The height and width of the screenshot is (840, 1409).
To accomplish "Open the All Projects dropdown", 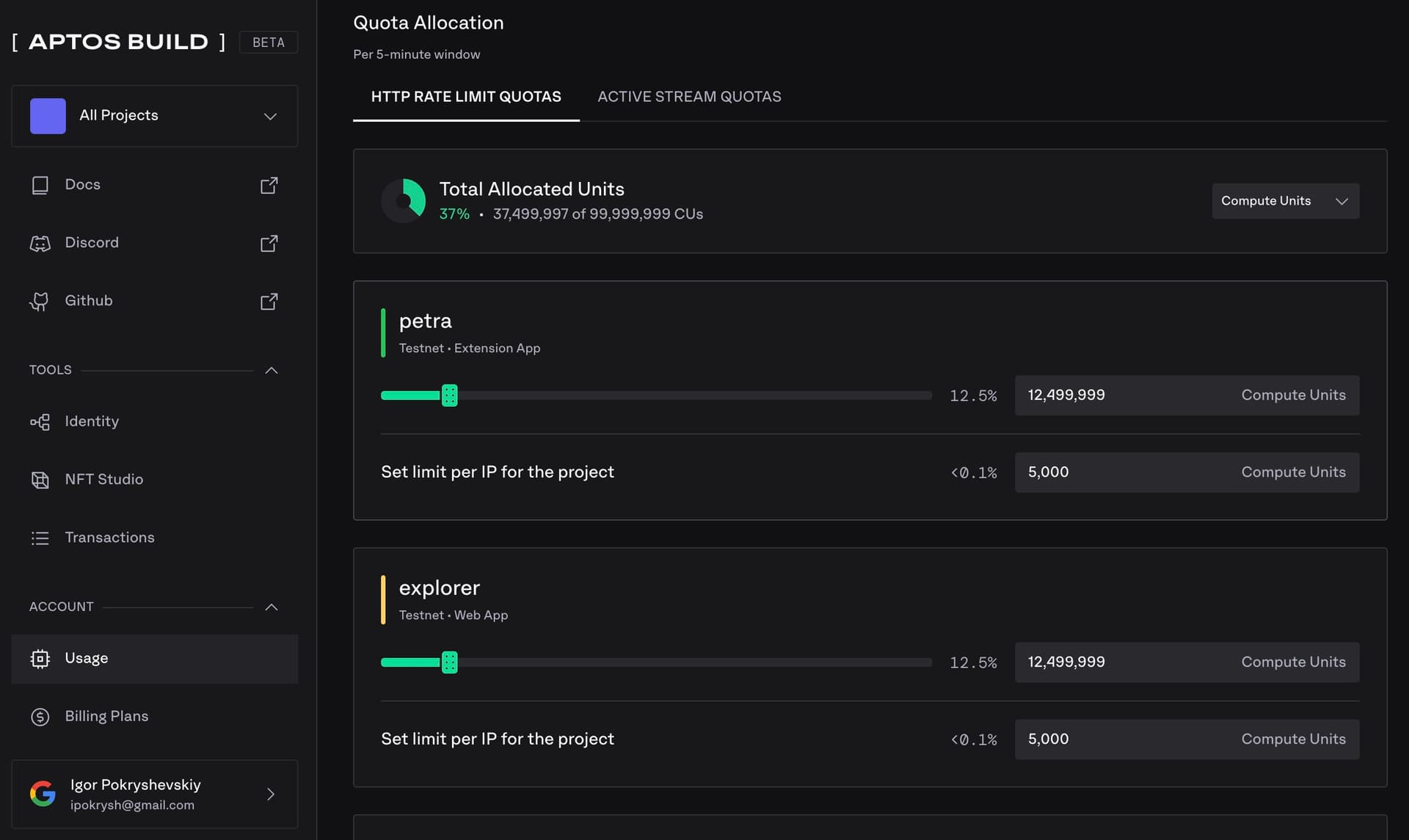I will [x=155, y=116].
